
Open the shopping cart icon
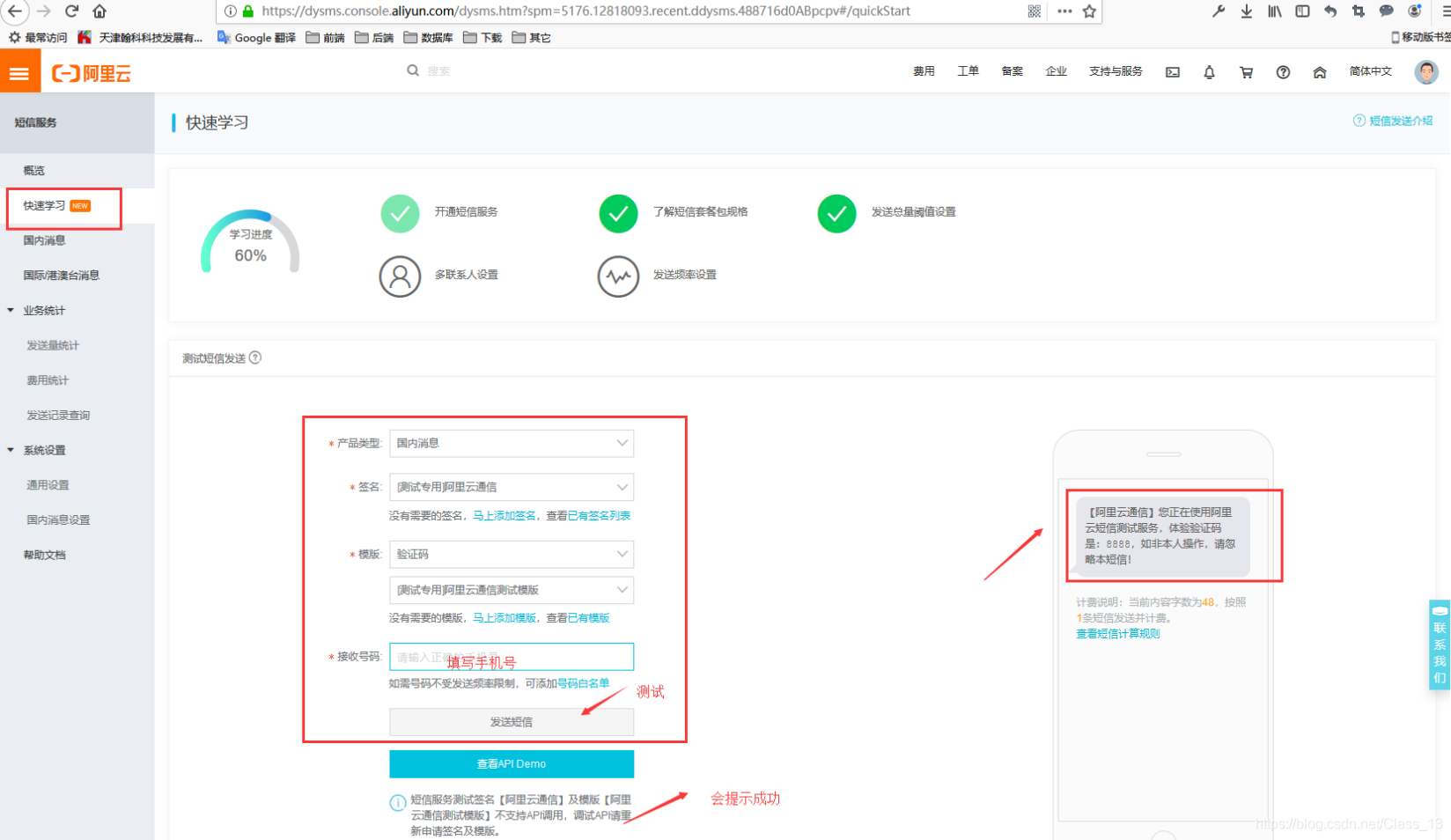tap(1246, 72)
